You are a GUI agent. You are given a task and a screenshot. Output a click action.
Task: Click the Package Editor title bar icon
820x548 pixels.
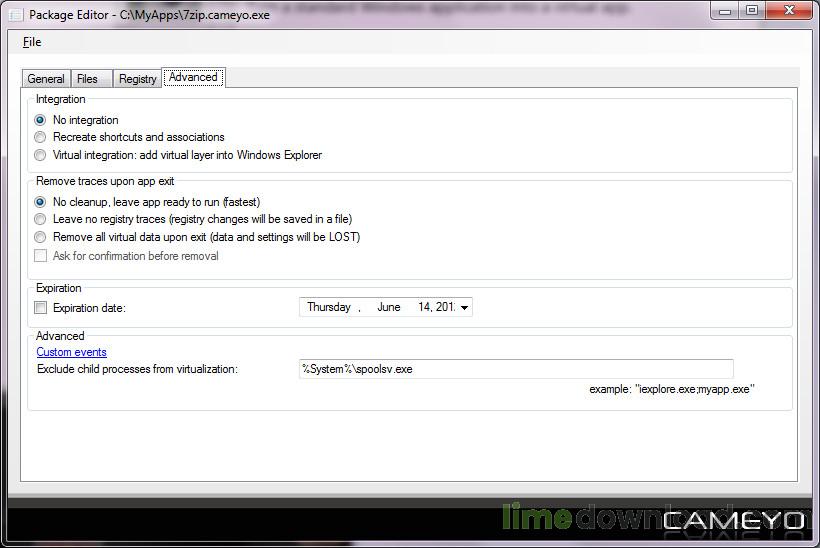click(x=16, y=15)
